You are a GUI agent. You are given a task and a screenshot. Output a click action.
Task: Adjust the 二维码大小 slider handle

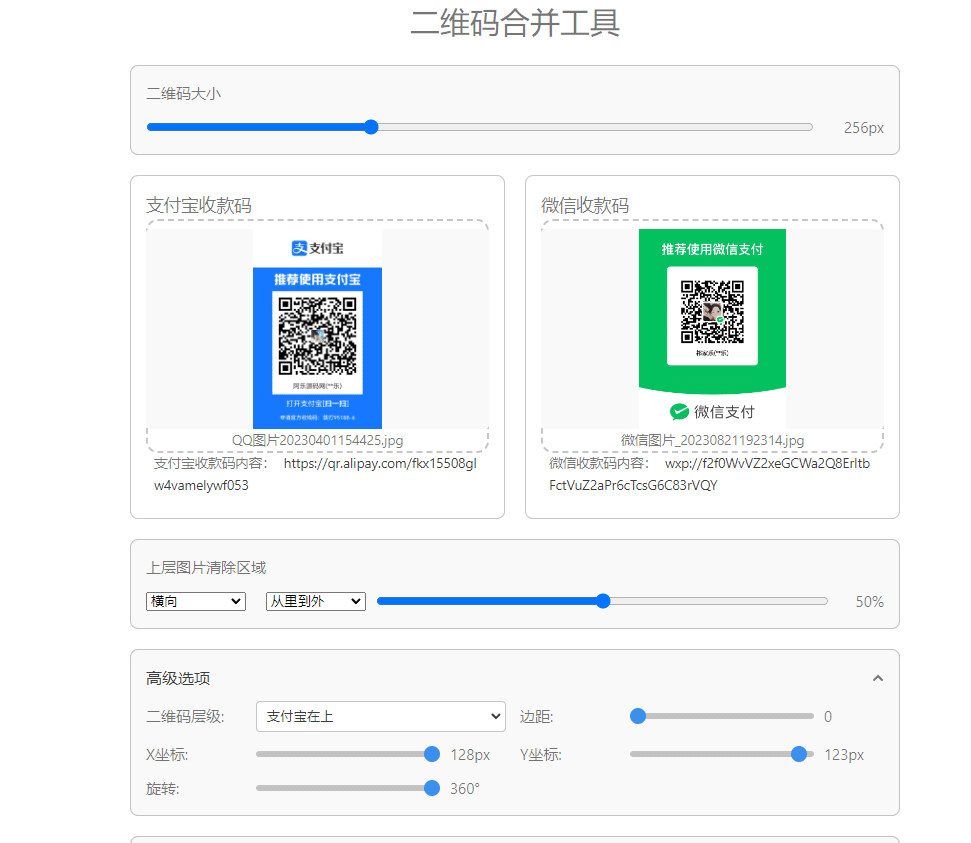[x=371, y=127]
